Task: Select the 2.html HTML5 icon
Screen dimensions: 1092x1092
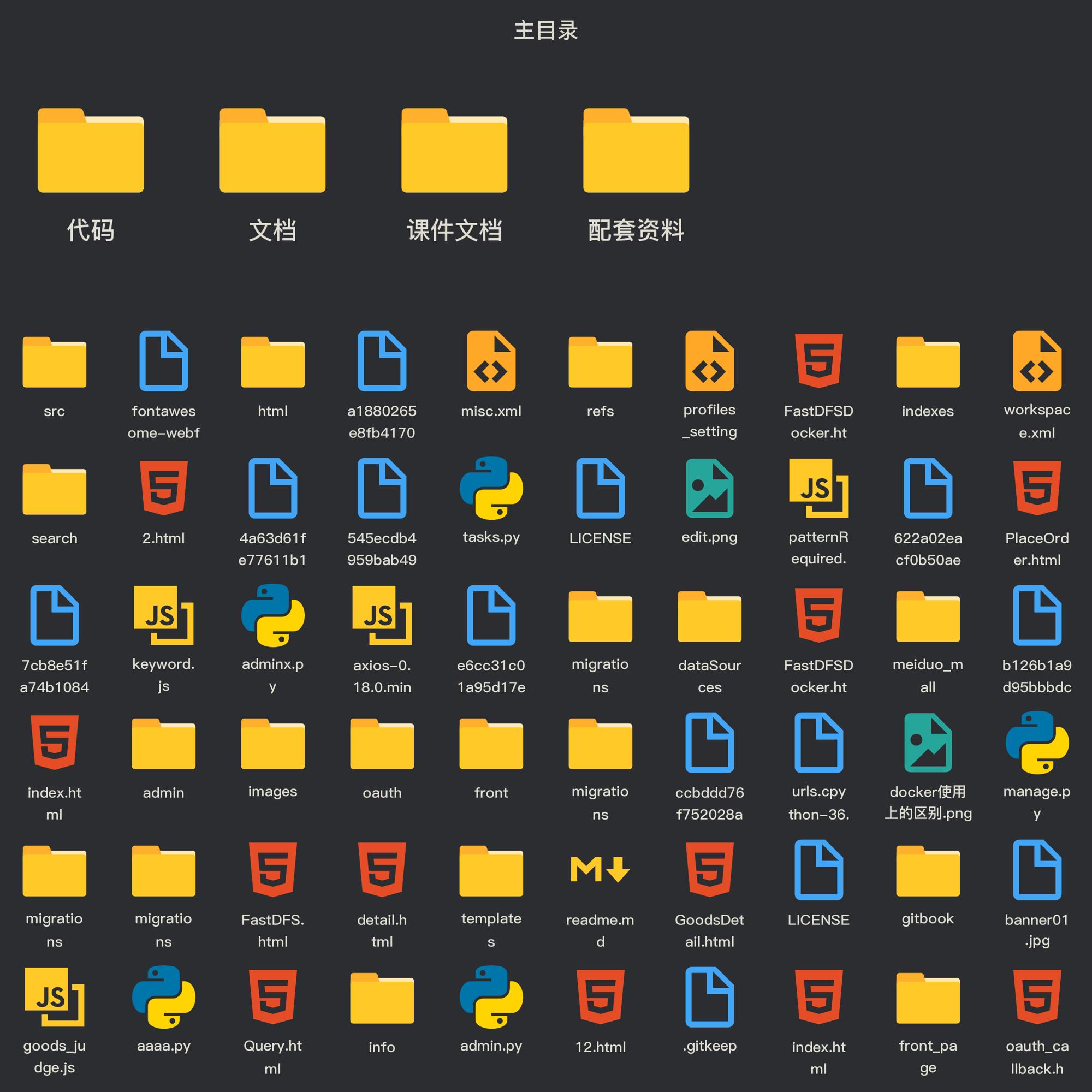Action: (163, 488)
